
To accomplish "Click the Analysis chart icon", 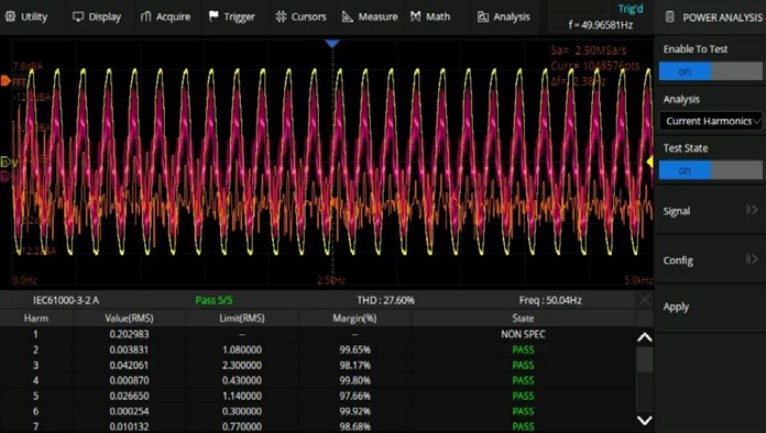I will coord(483,17).
